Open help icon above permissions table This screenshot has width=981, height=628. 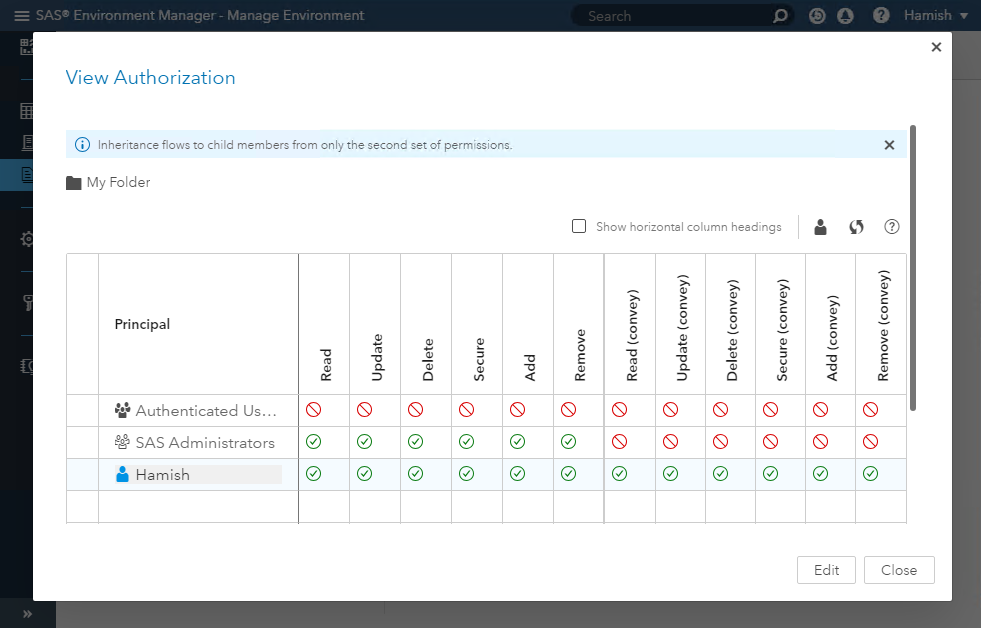pyautogui.click(x=892, y=227)
